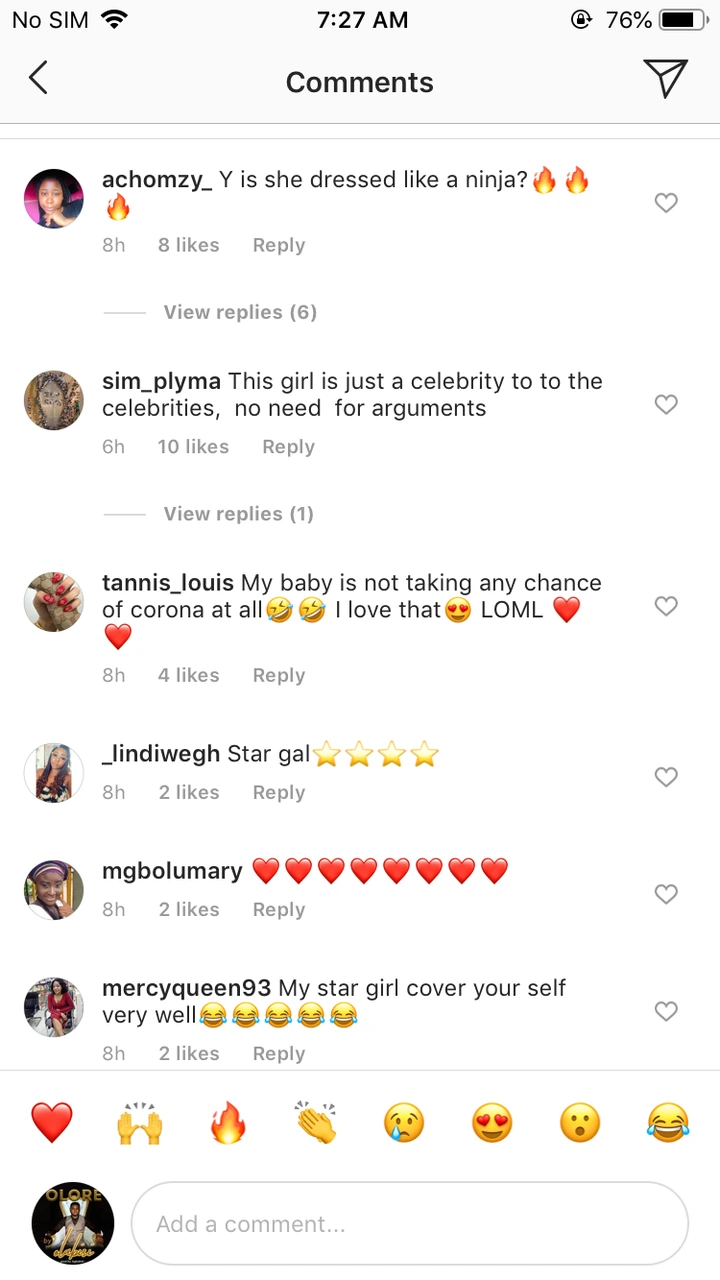
Task: Focus the Add a comment field
Action: point(410,1224)
